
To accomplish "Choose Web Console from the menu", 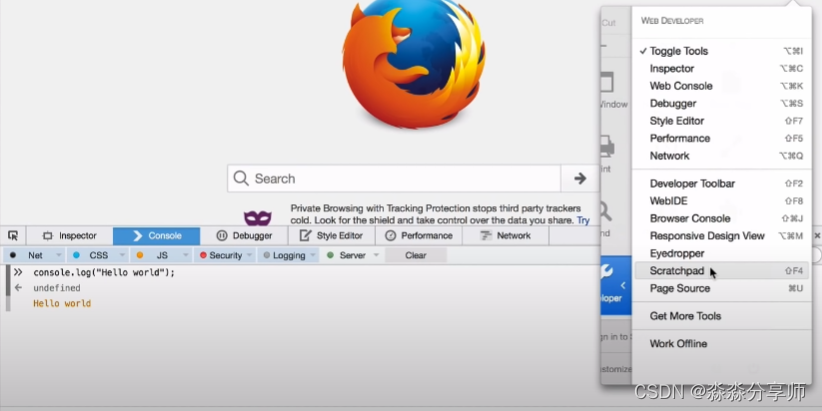I will click(721, 86).
